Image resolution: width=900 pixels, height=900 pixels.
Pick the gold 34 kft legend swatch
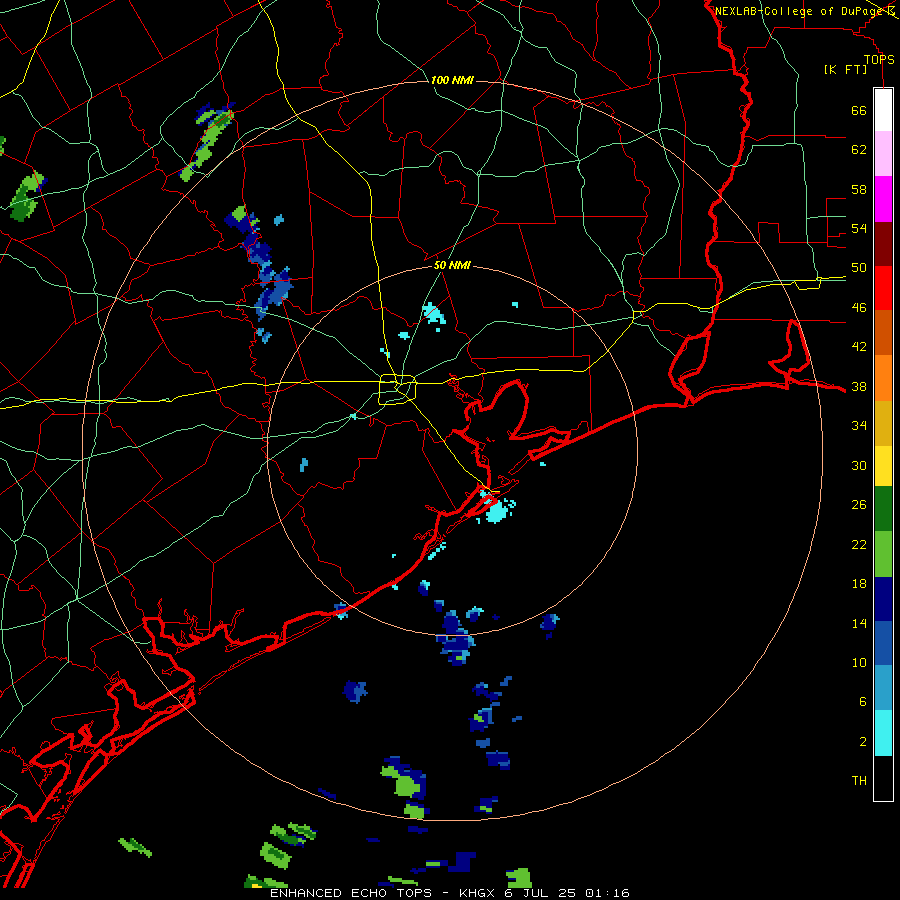(883, 423)
